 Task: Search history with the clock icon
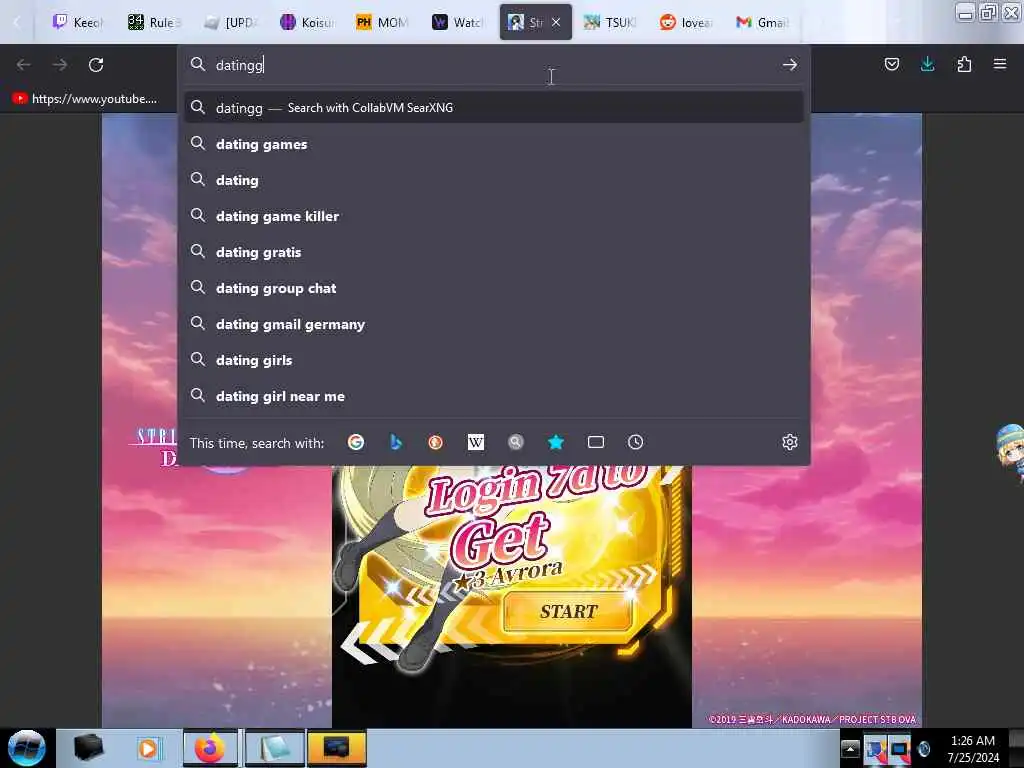pos(635,442)
